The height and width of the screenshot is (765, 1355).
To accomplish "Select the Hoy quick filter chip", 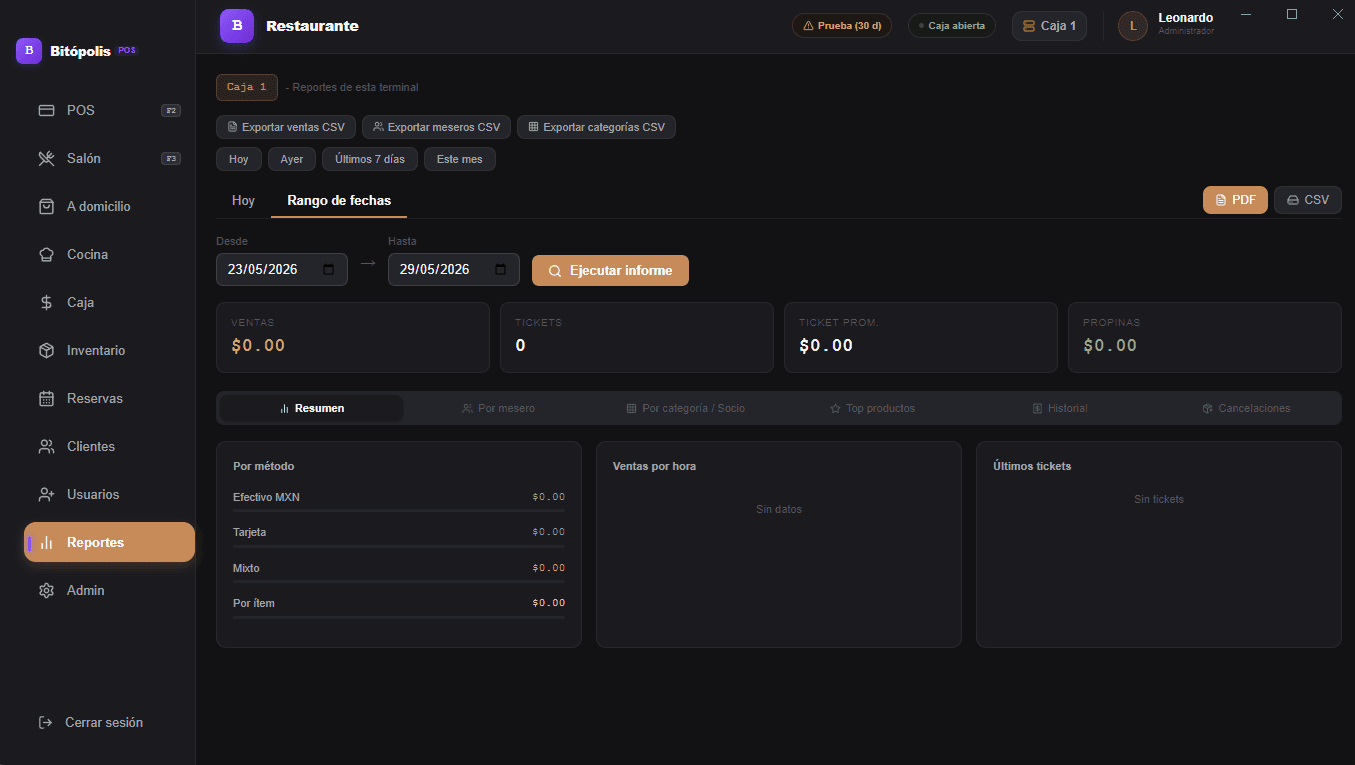I will pos(239,159).
